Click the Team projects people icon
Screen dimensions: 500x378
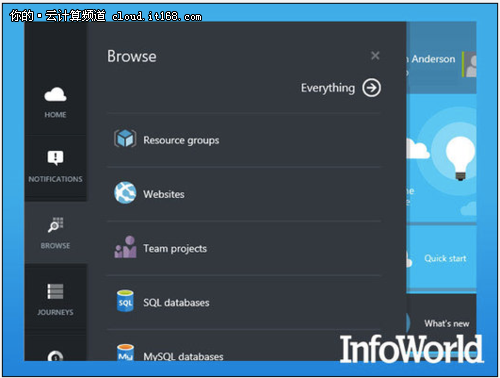click(x=125, y=247)
